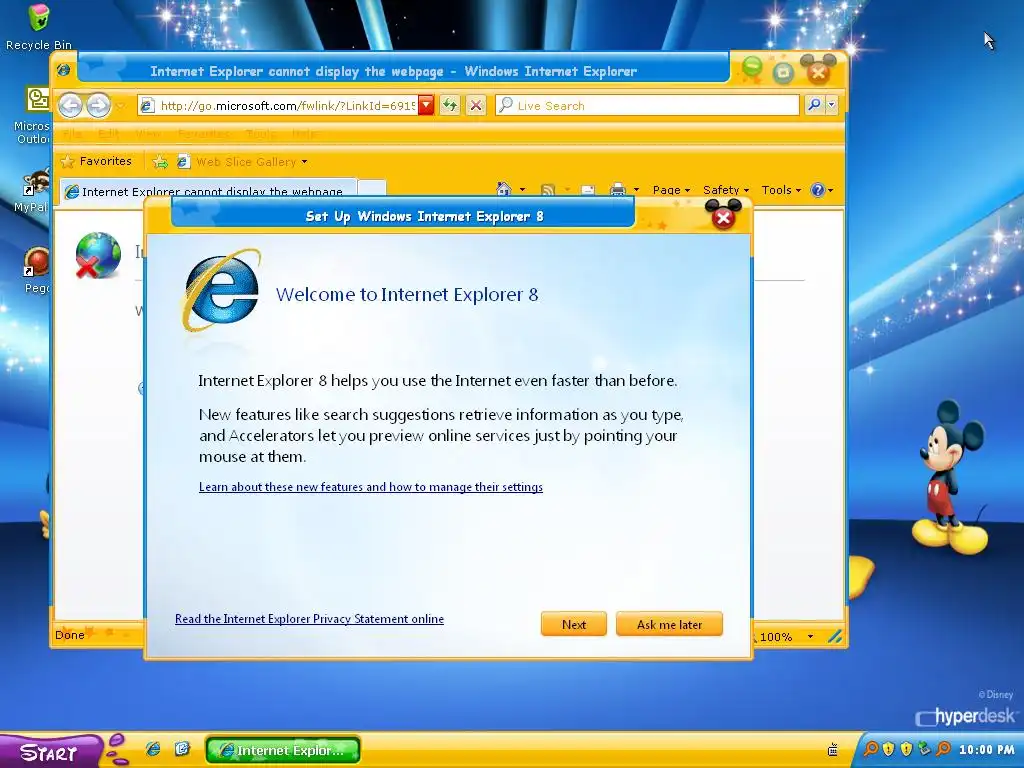The image size is (1024, 768).
Task: Click the first yellow shield tray icon
Action: tap(888, 749)
